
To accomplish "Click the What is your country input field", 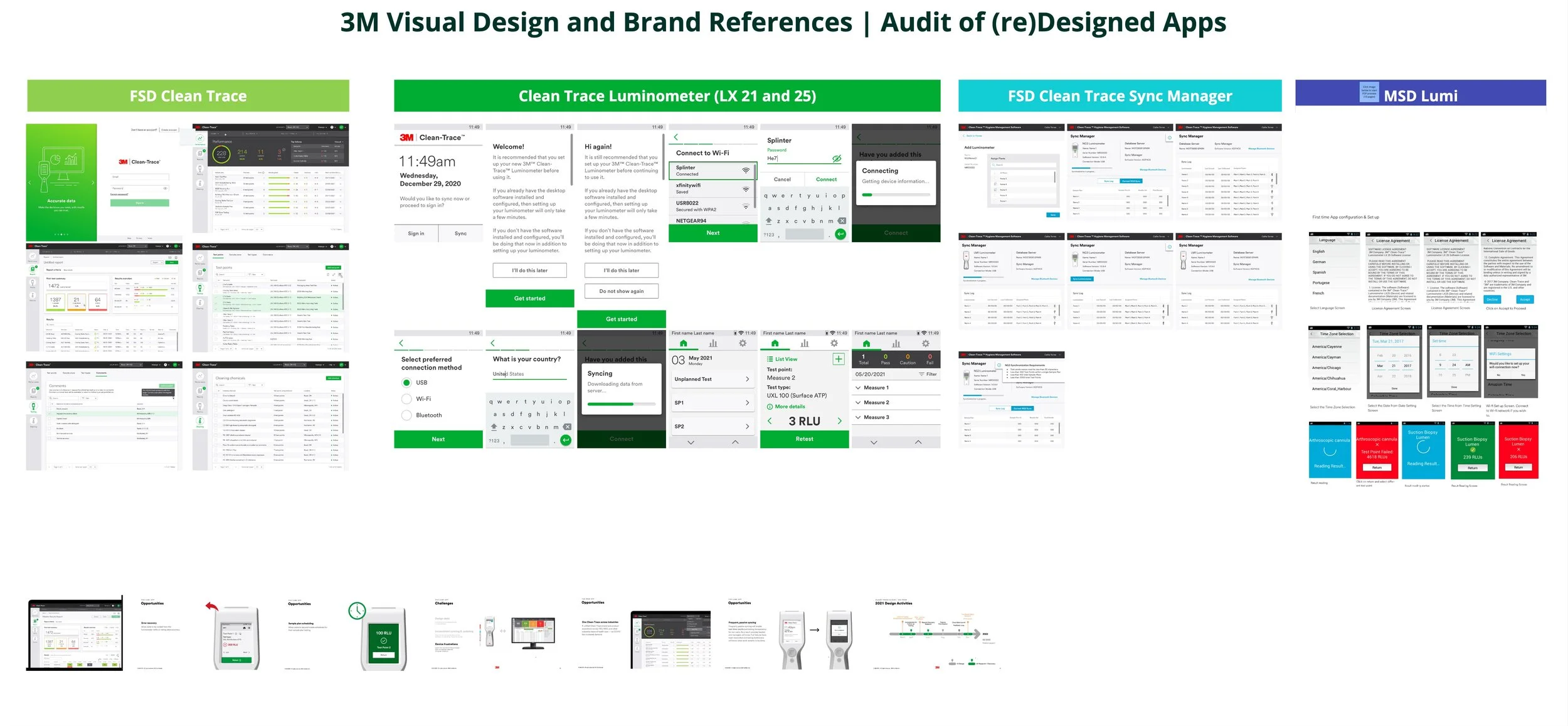I will coord(529,374).
